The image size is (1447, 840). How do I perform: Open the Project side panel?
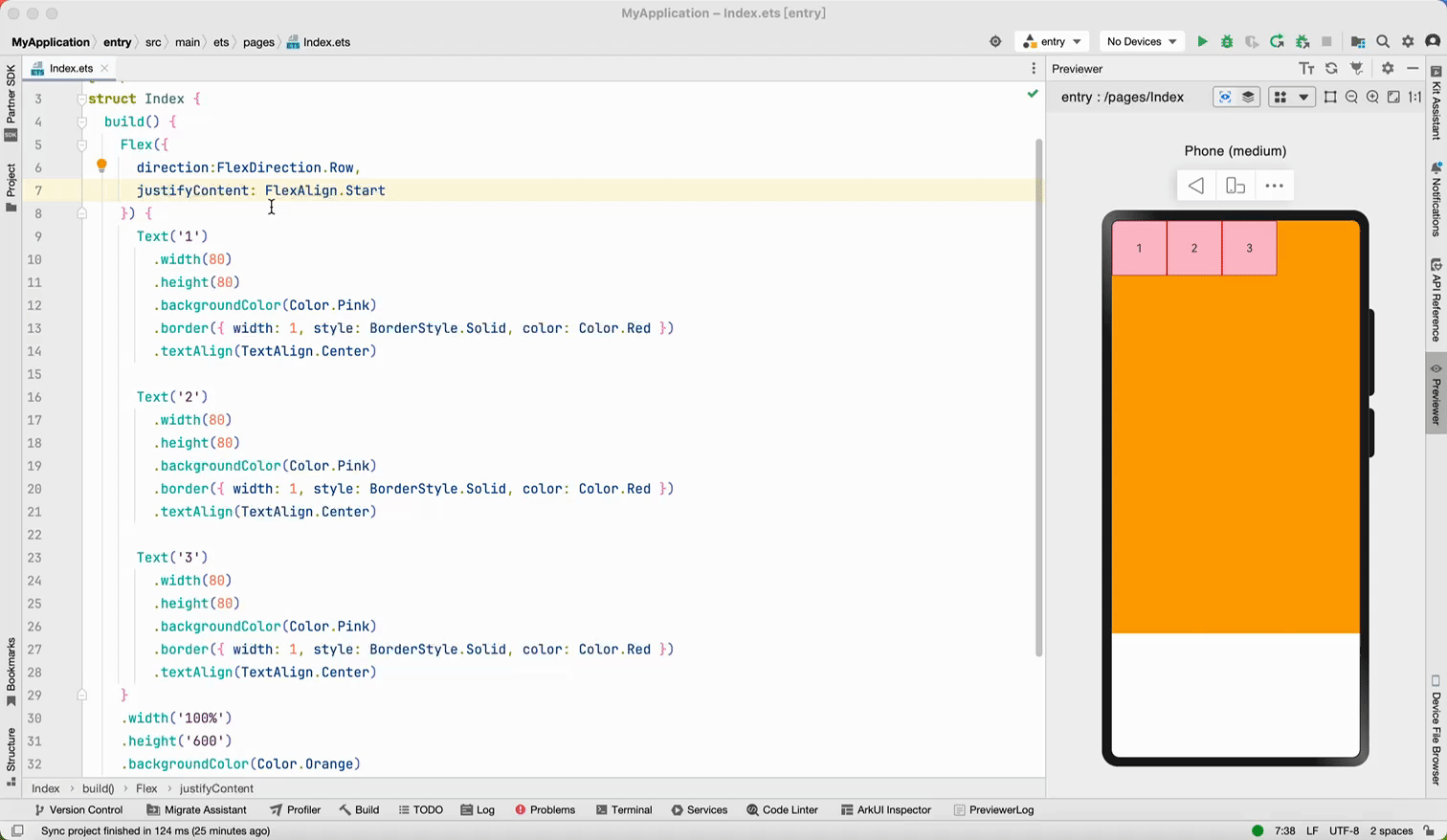[11, 188]
